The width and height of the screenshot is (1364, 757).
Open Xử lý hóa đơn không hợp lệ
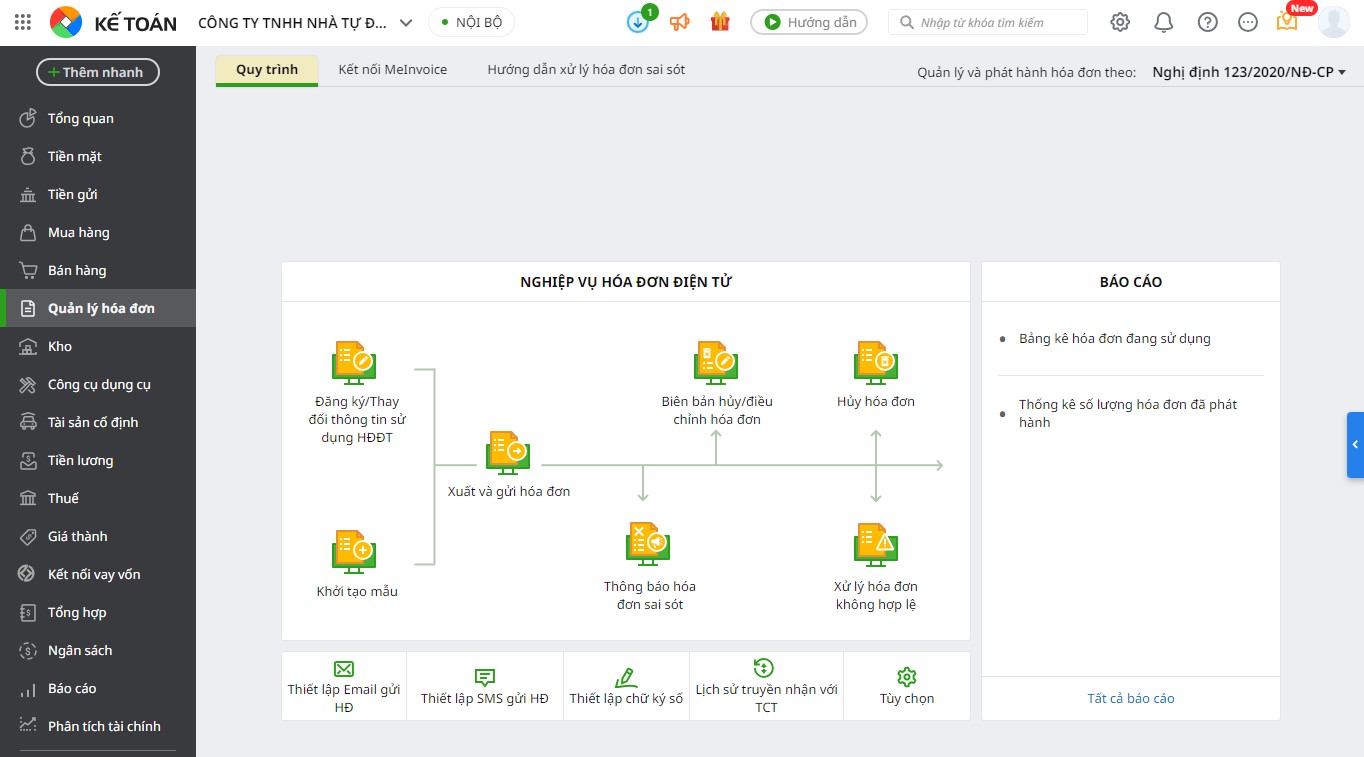[876, 566]
